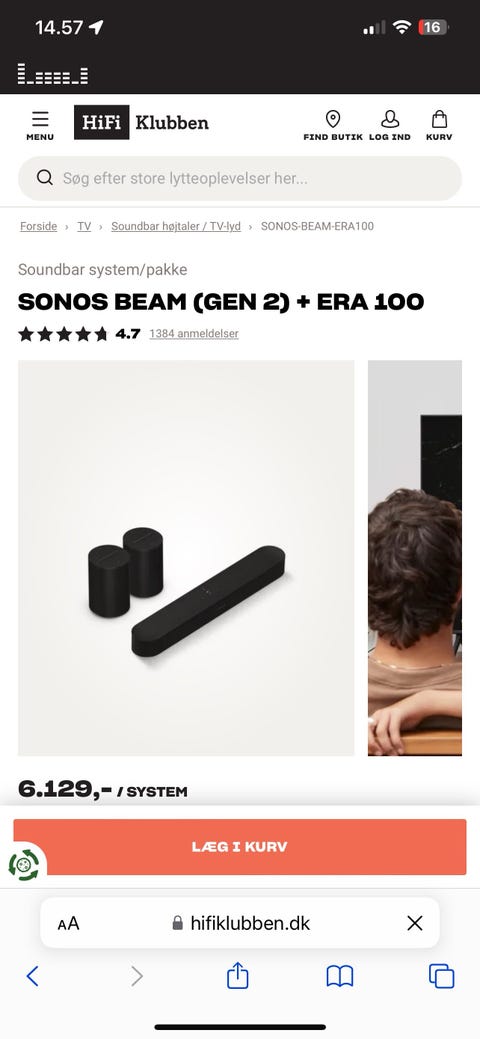Tap the hifiklubben.dk address field

(240, 923)
